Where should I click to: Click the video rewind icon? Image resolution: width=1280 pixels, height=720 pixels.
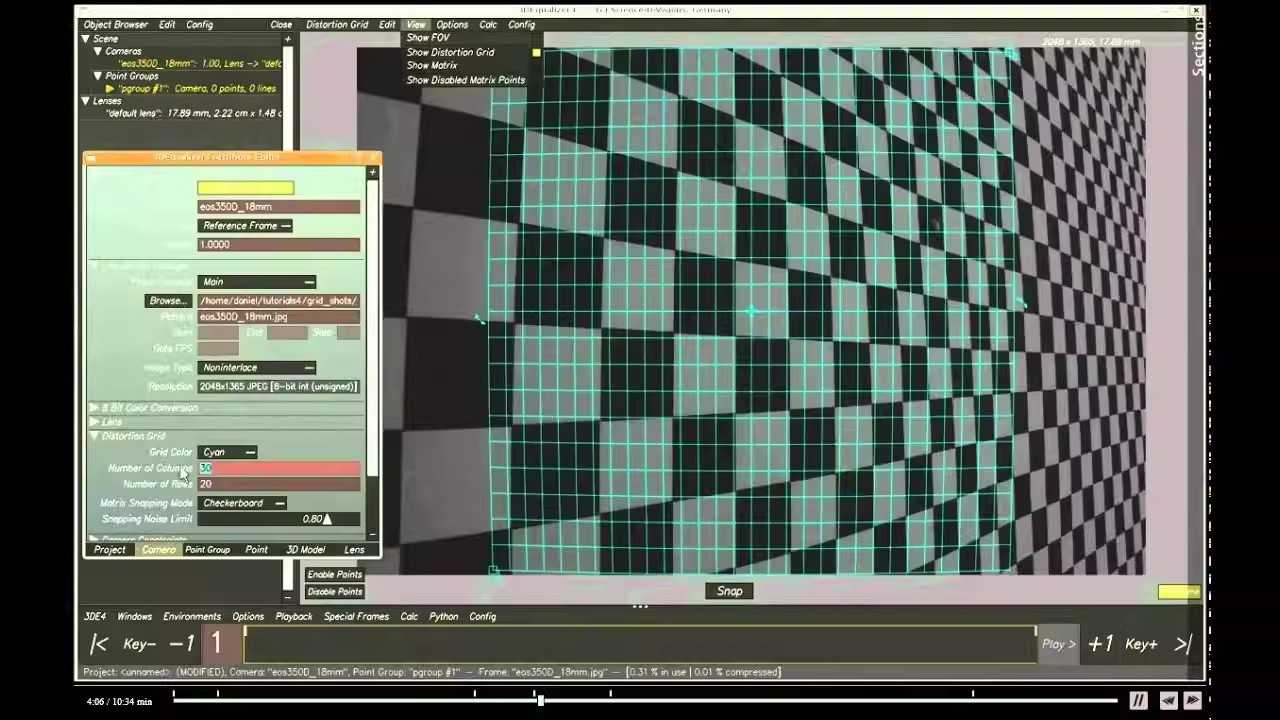(1167, 701)
